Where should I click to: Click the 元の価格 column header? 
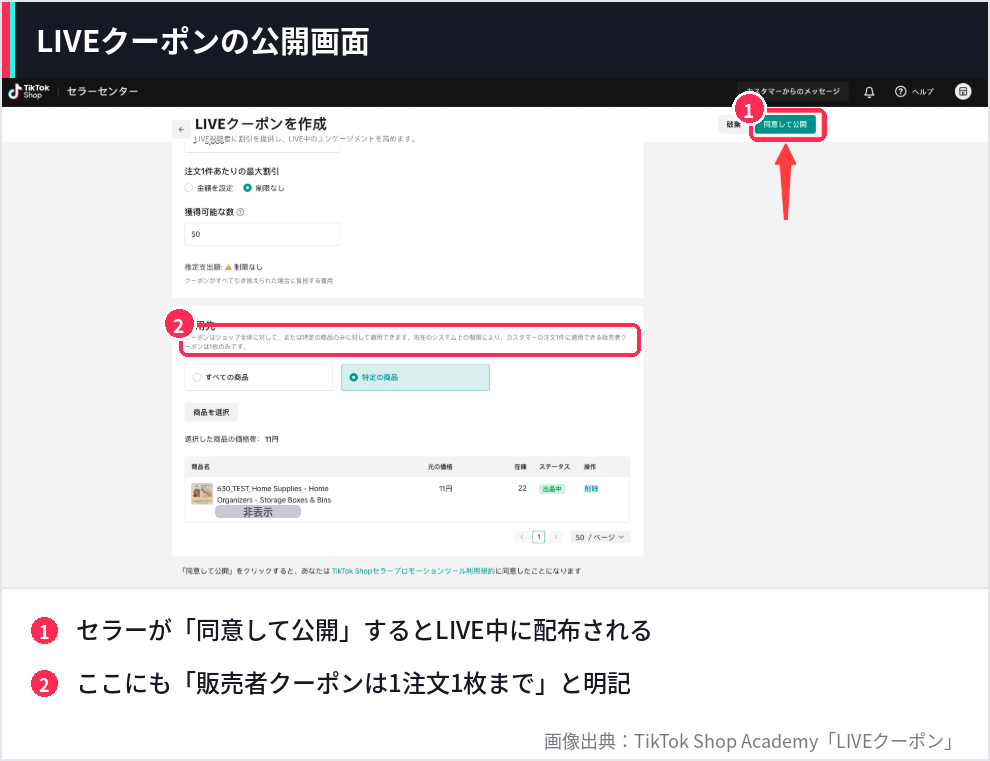pyautogui.click(x=440, y=467)
